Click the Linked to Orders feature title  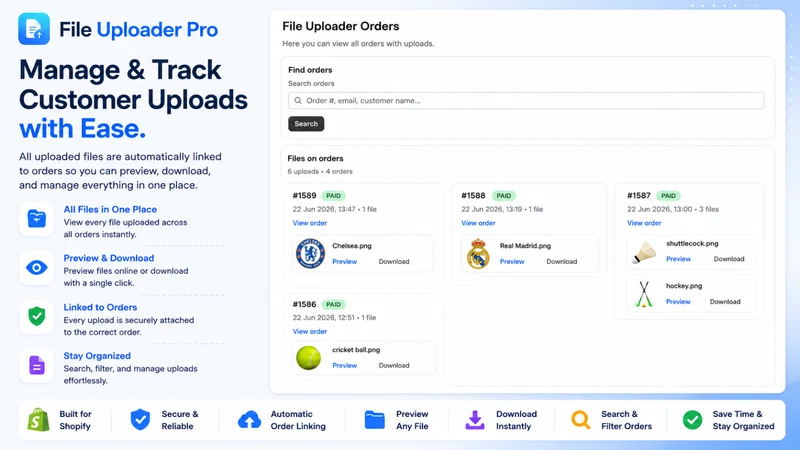click(100, 307)
